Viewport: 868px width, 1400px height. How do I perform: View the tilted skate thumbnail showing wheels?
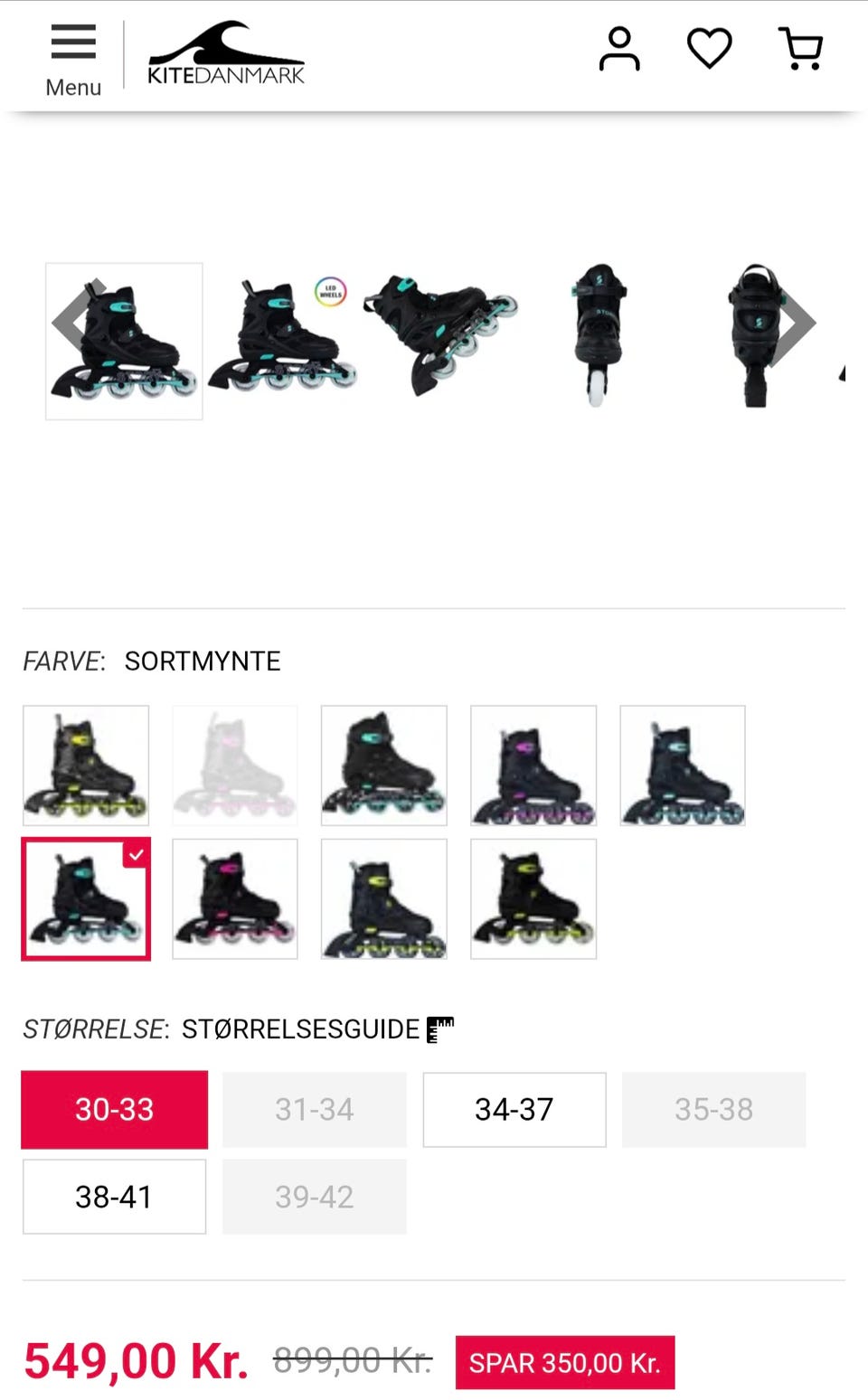(x=441, y=335)
